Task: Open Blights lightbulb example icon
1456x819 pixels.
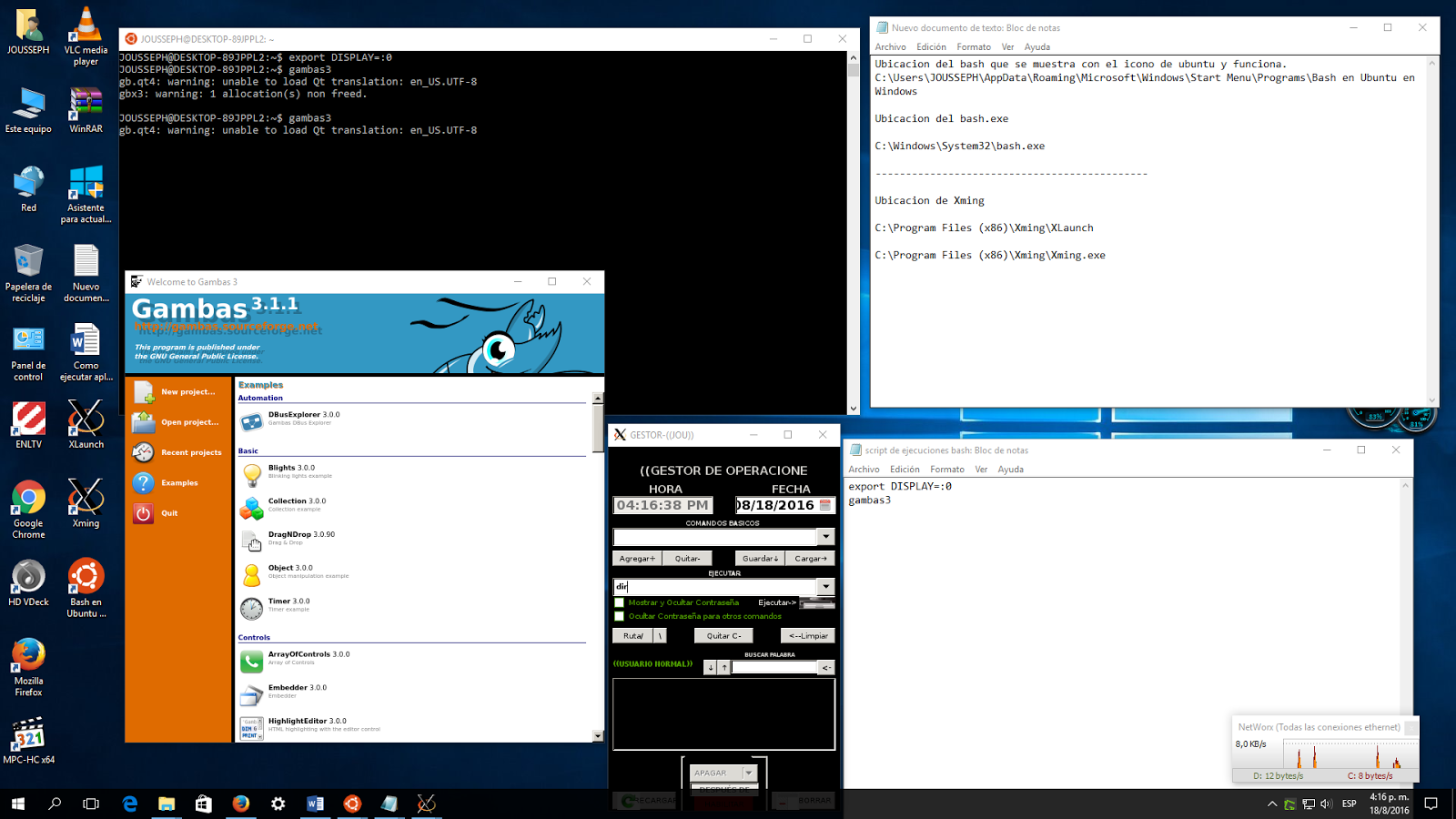Action: pyautogui.click(x=252, y=475)
